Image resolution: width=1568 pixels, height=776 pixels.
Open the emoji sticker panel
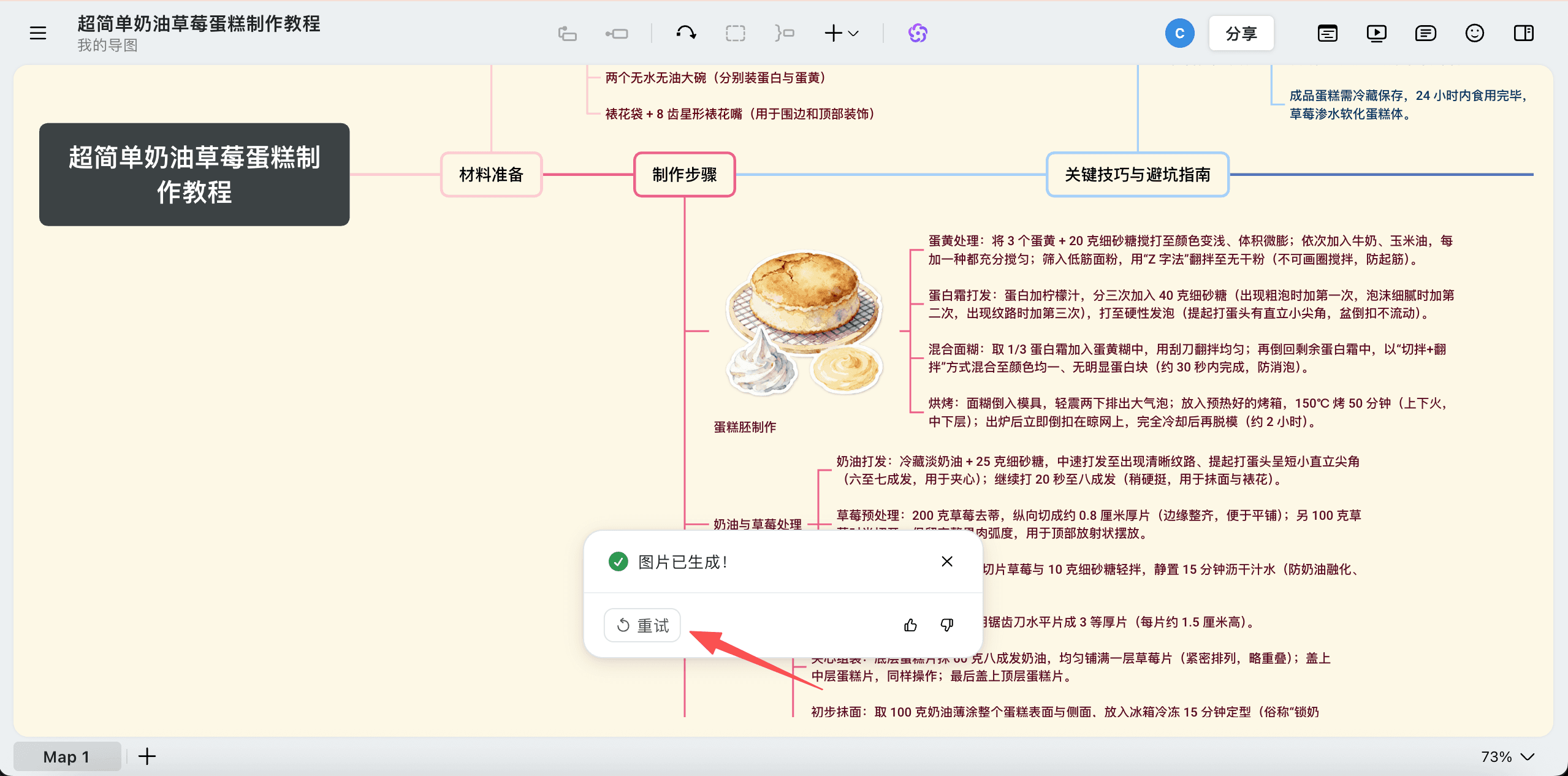[x=1474, y=32]
